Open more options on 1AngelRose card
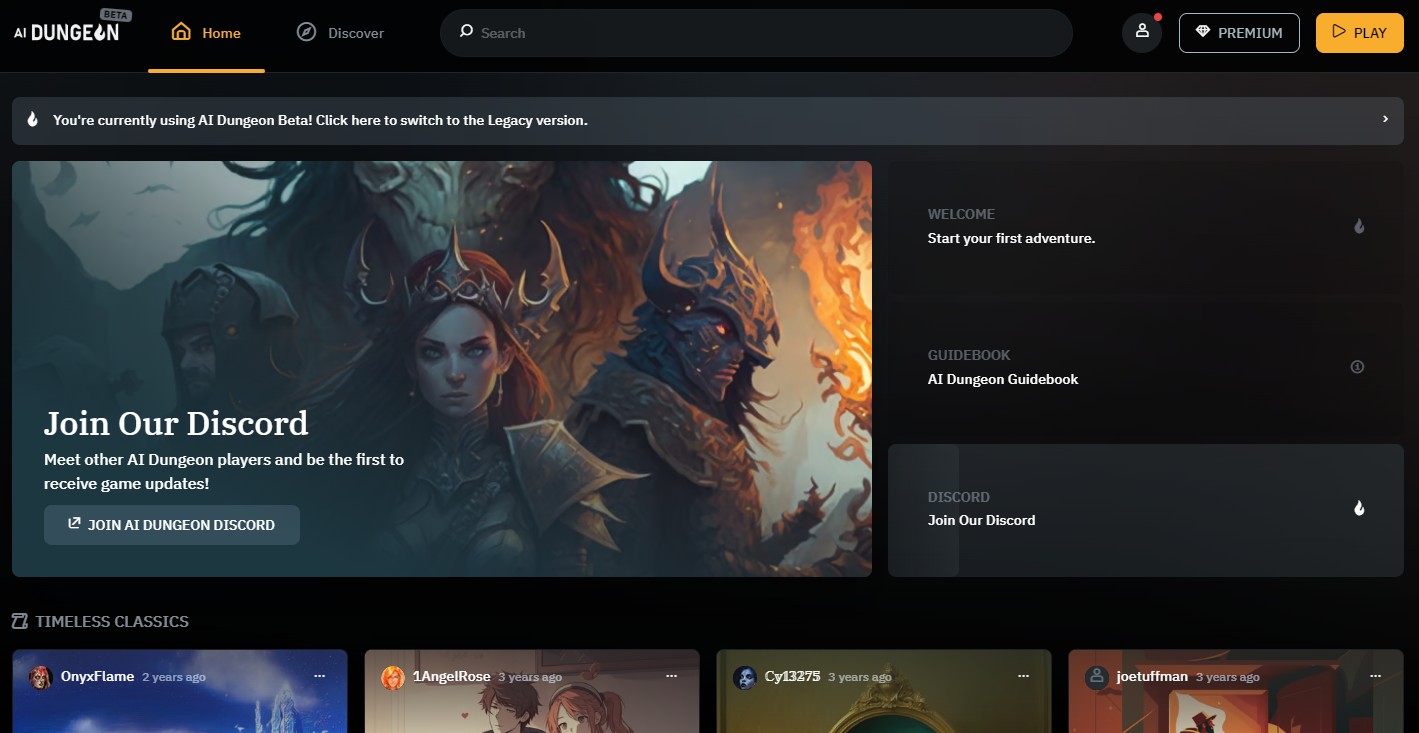Image resolution: width=1419 pixels, height=733 pixels. [x=672, y=676]
